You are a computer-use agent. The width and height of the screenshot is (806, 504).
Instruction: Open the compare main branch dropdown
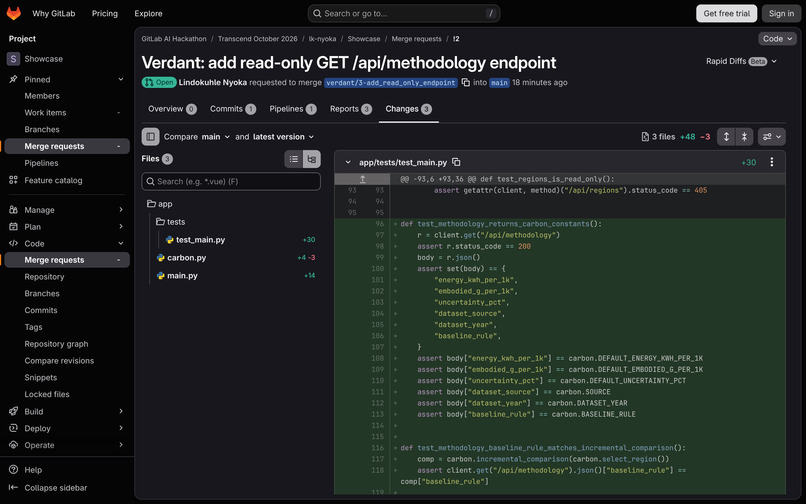coord(215,137)
